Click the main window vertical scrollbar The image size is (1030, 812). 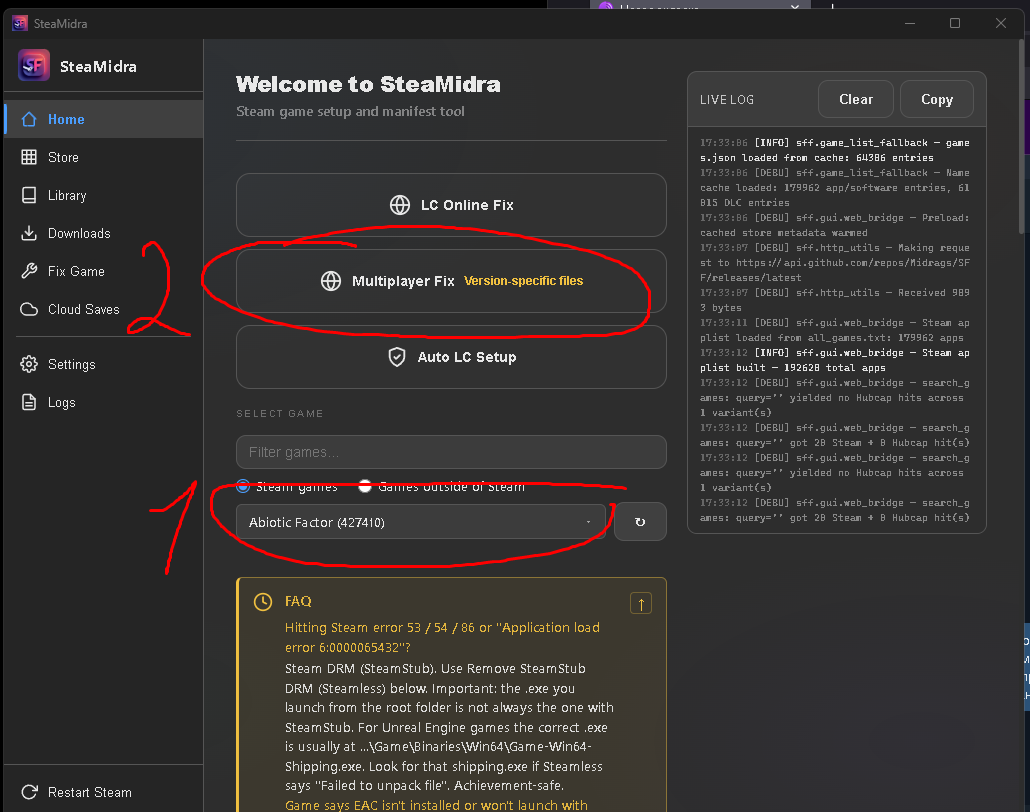[1022, 135]
